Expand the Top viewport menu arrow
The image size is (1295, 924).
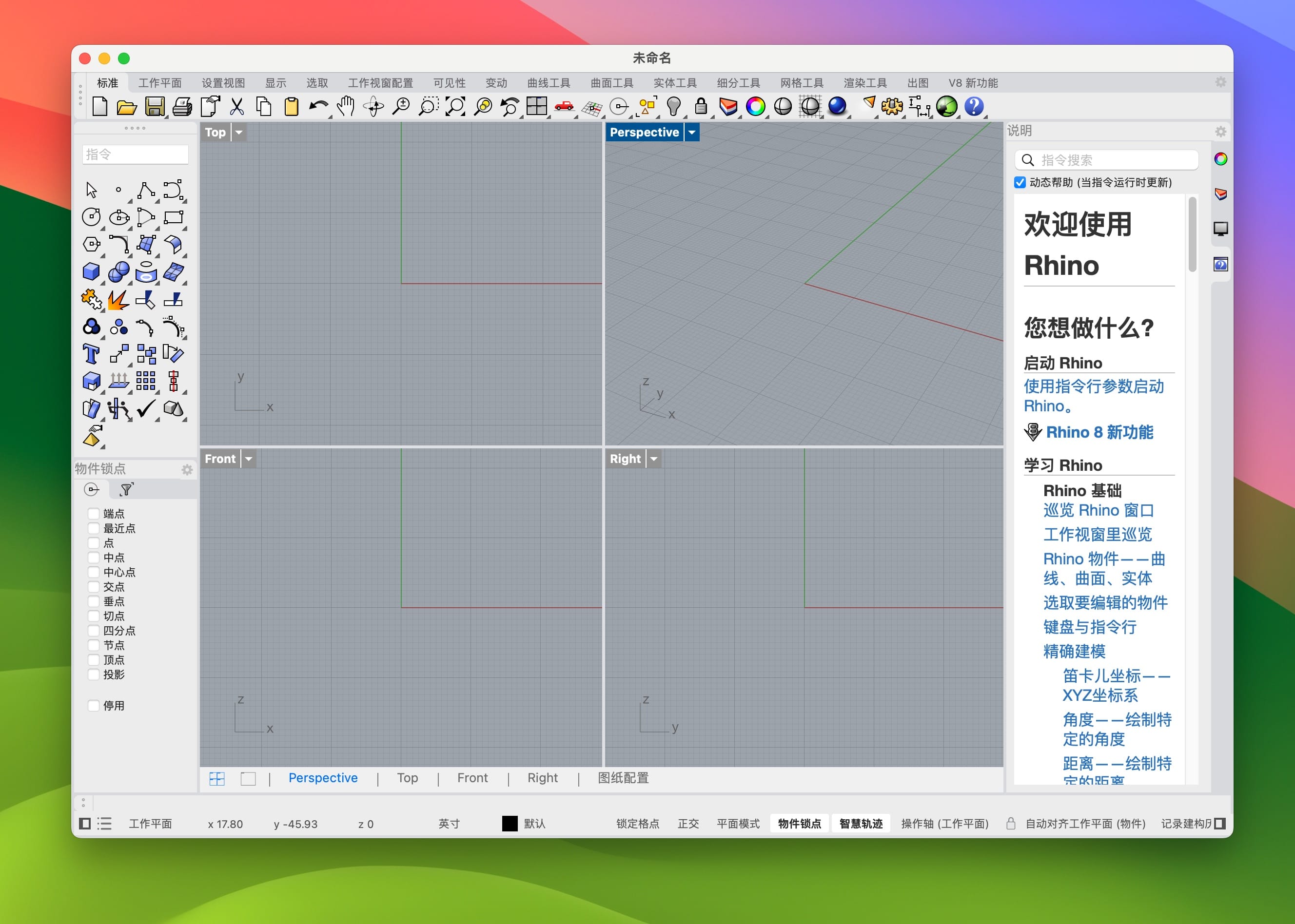tap(239, 132)
